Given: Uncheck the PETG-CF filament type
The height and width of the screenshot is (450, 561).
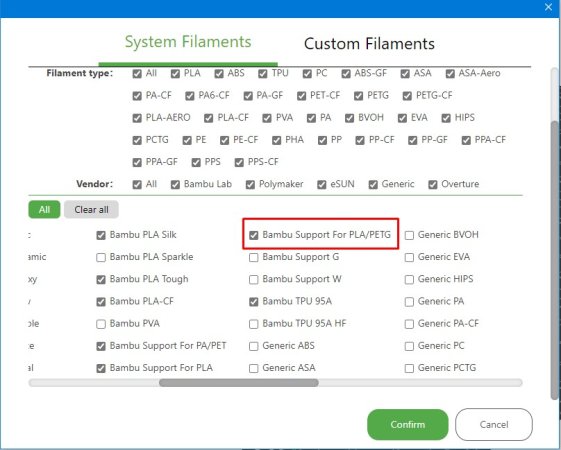Looking at the screenshot, I should tap(407, 96).
